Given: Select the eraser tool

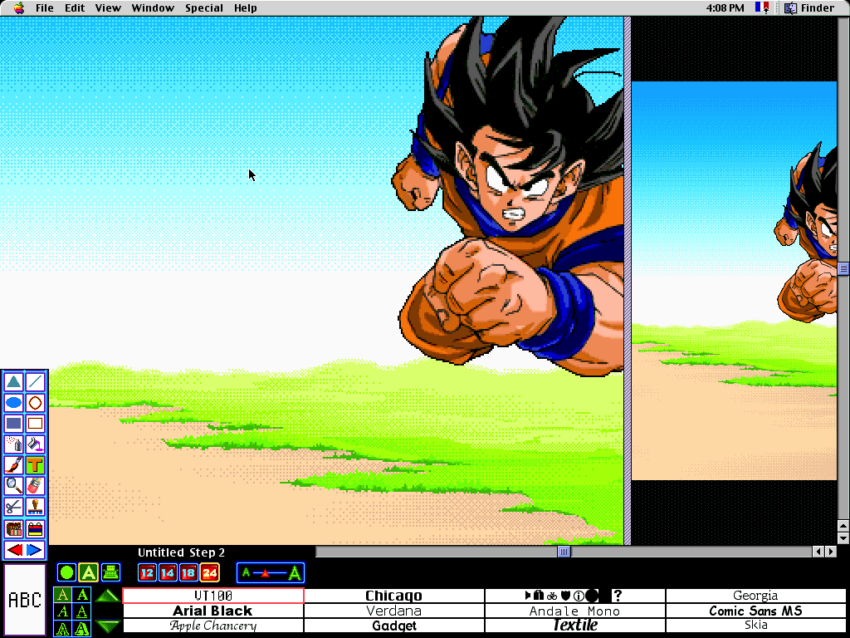Looking at the screenshot, I should 35,486.
